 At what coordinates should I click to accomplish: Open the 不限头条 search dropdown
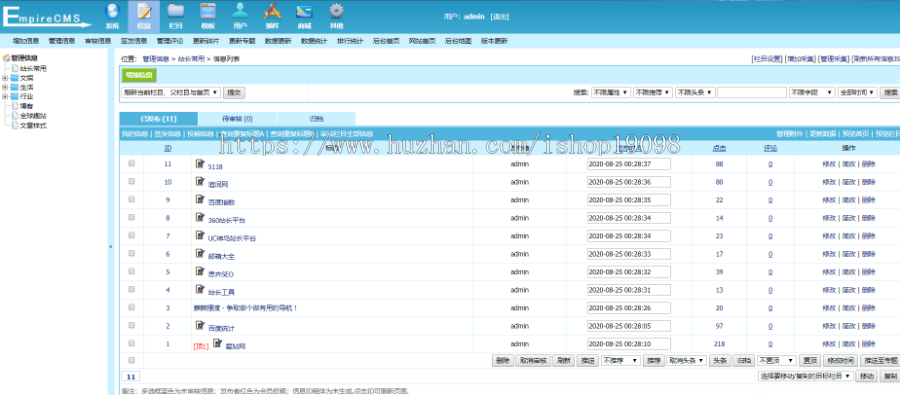coord(695,92)
